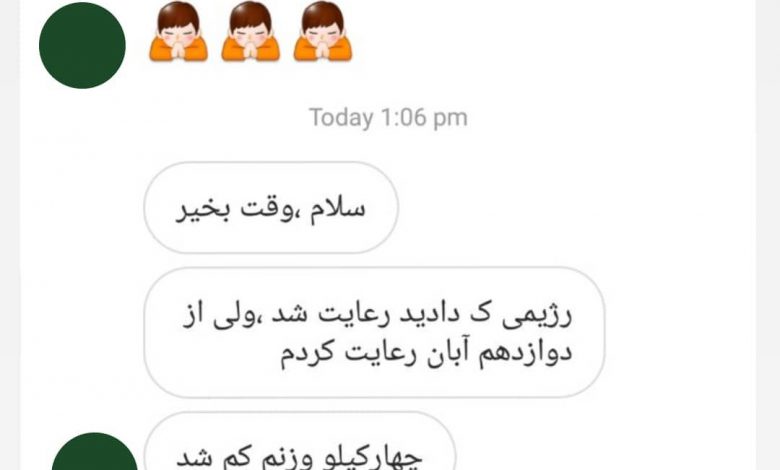Viewport: 780px width, 470px height.
Task: Select the "سلام ،وقت بخیر" message bubble
Action: pos(271,207)
